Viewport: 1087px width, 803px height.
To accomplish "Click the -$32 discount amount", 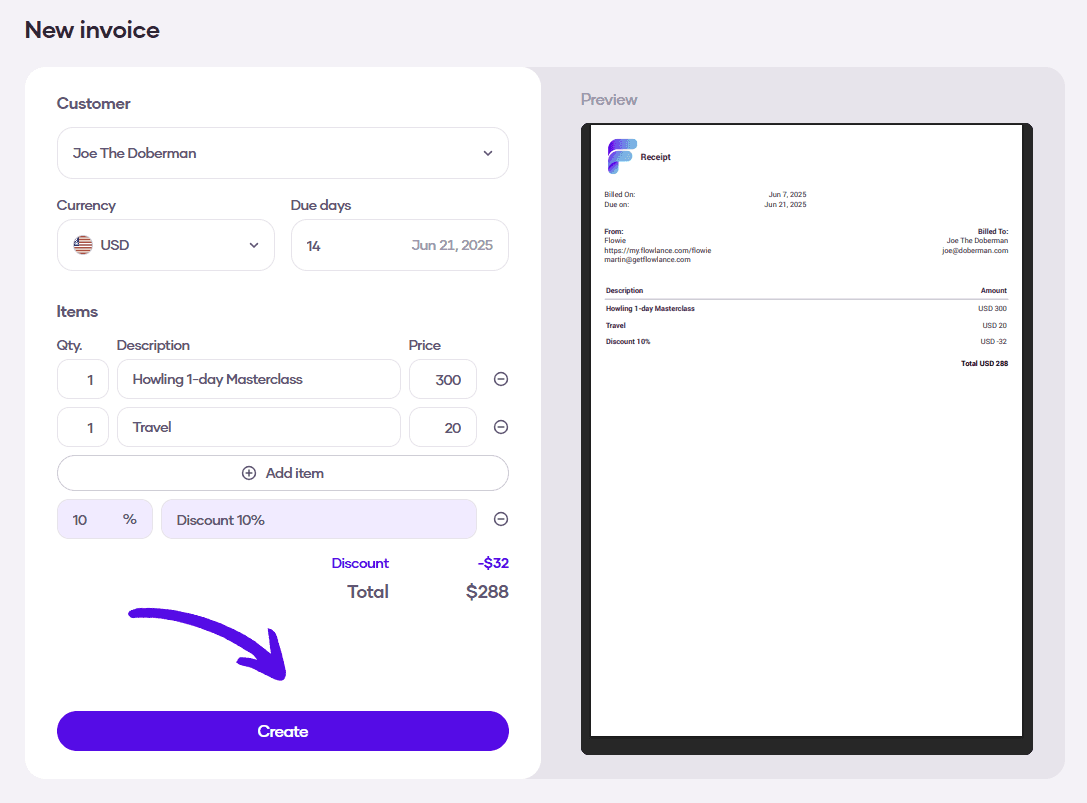I will (493, 563).
